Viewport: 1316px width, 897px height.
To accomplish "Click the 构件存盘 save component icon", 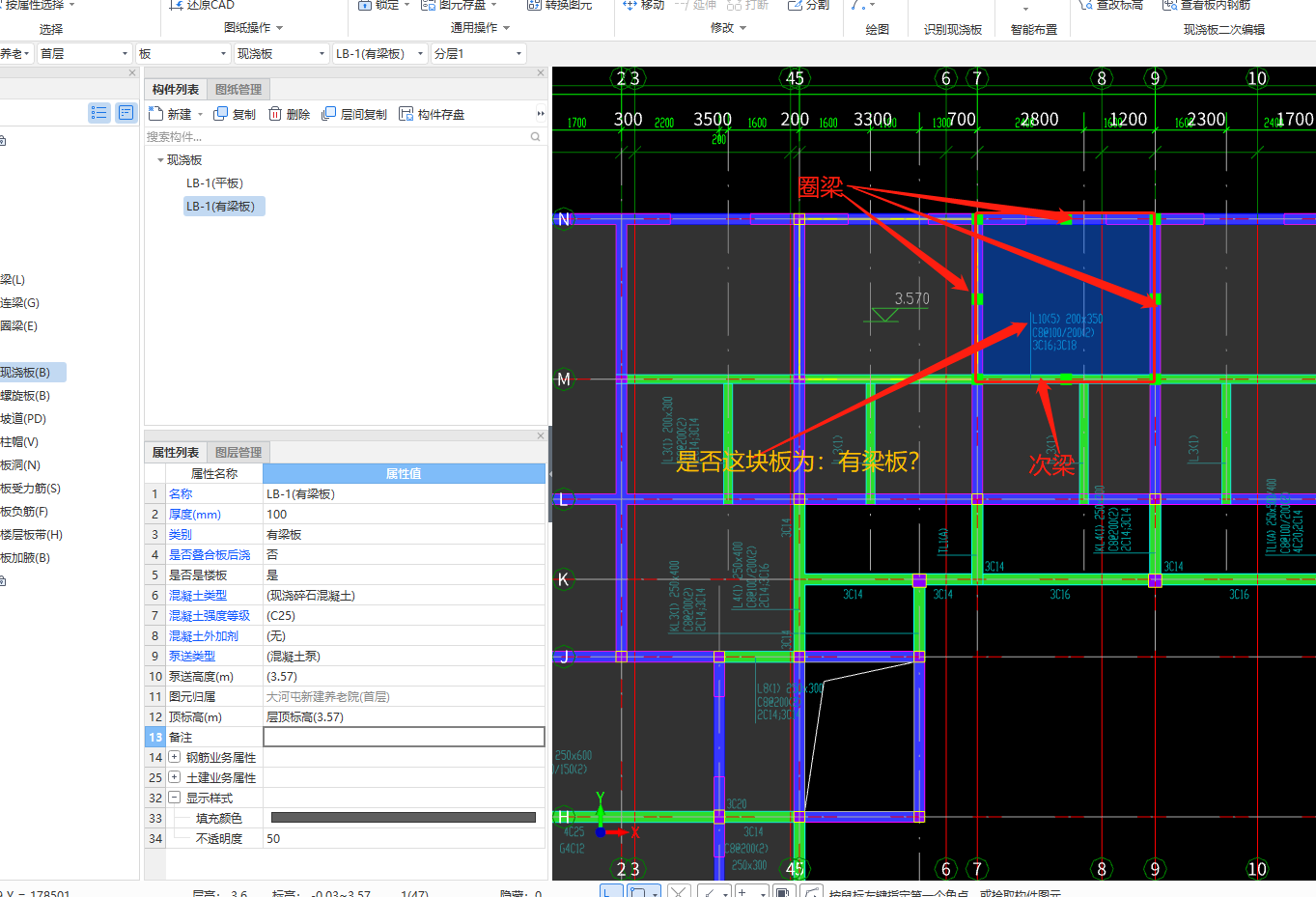I will pyautogui.click(x=406, y=114).
